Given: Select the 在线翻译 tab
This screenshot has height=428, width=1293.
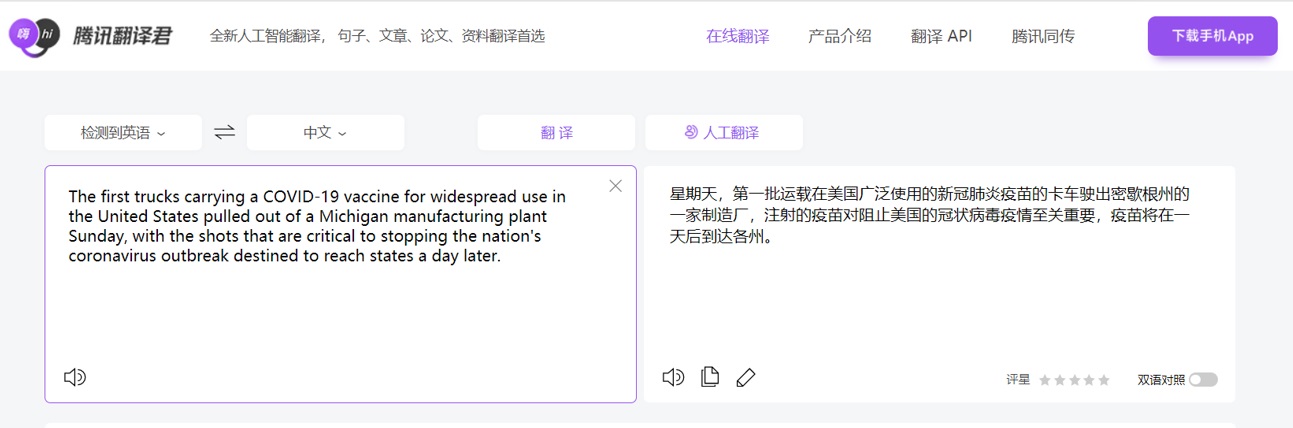Looking at the screenshot, I should coord(738,36).
